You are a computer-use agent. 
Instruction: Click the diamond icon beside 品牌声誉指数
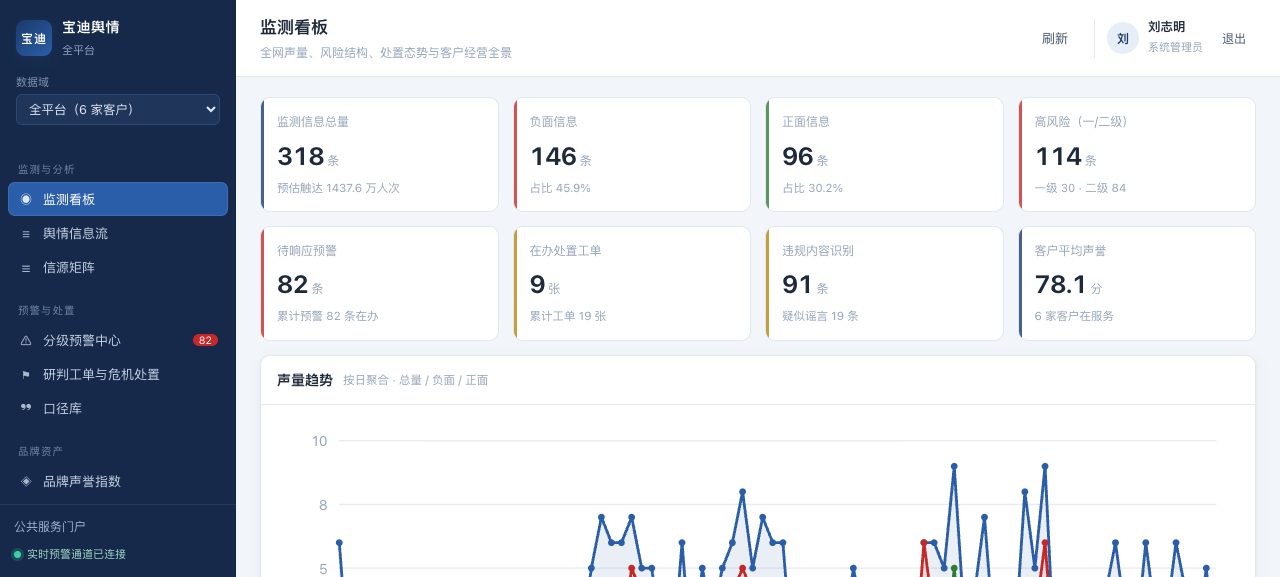point(26,481)
